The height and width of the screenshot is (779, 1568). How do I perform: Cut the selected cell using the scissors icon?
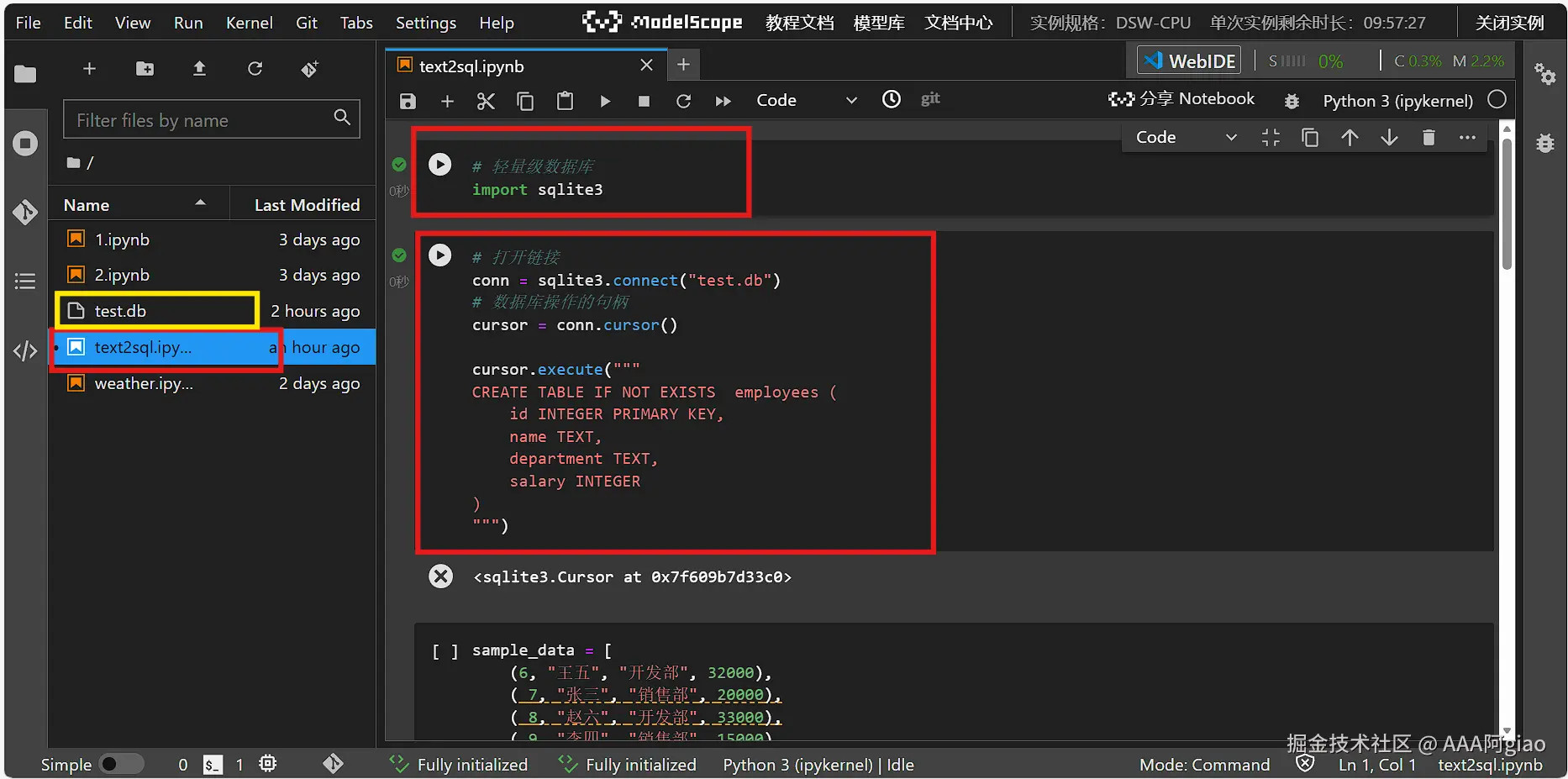pos(486,101)
